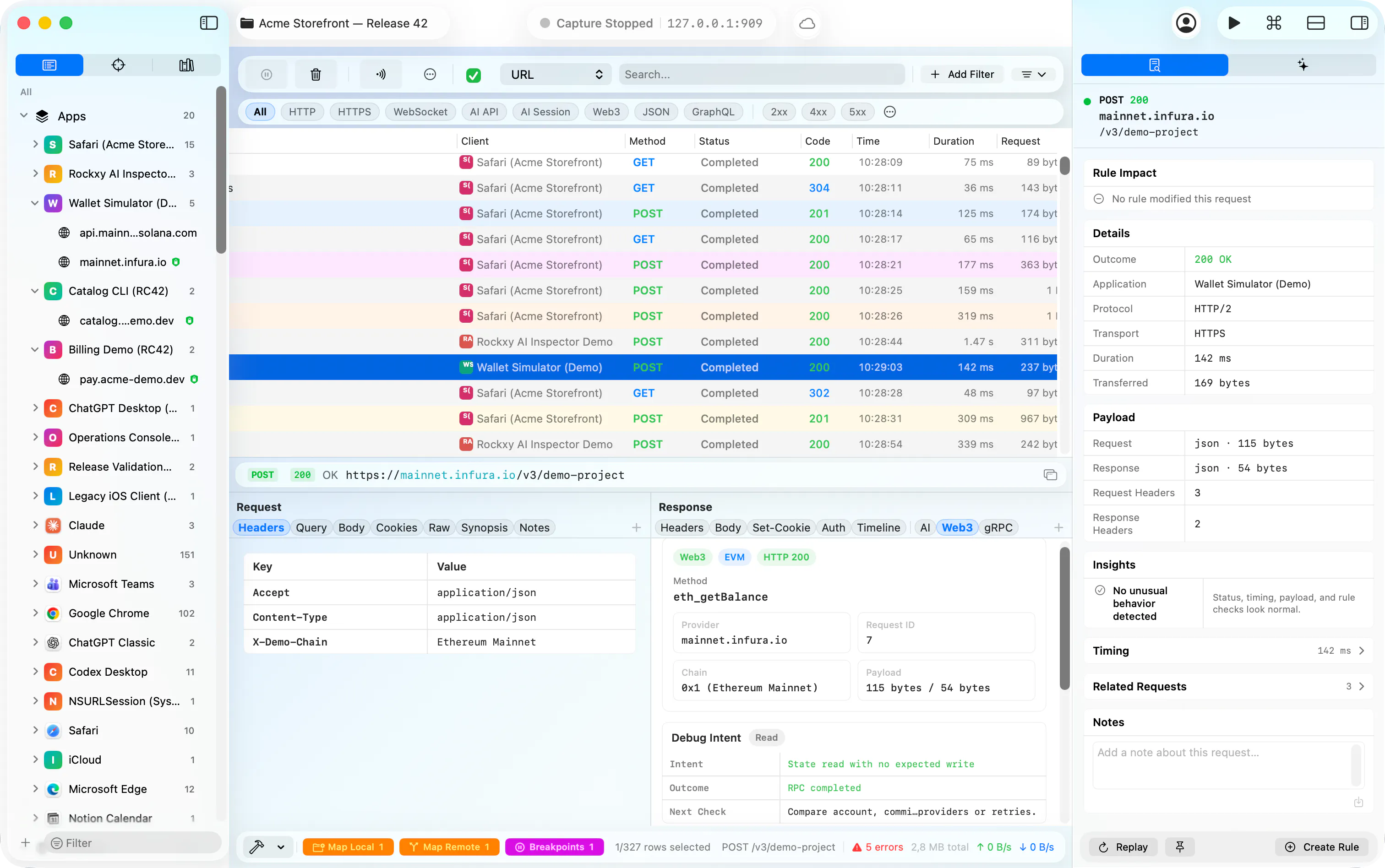The width and height of the screenshot is (1385, 868).
Task: Toggle the Breakpoints rule badge
Action: (555, 847)
